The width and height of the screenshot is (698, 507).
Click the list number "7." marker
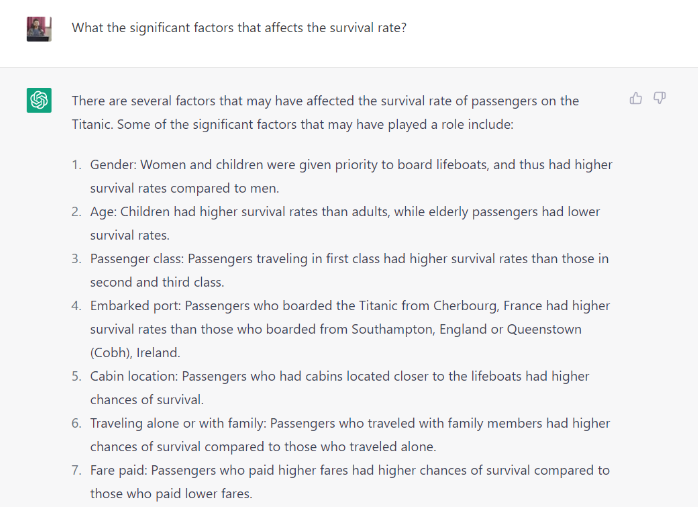click(77, 470)
